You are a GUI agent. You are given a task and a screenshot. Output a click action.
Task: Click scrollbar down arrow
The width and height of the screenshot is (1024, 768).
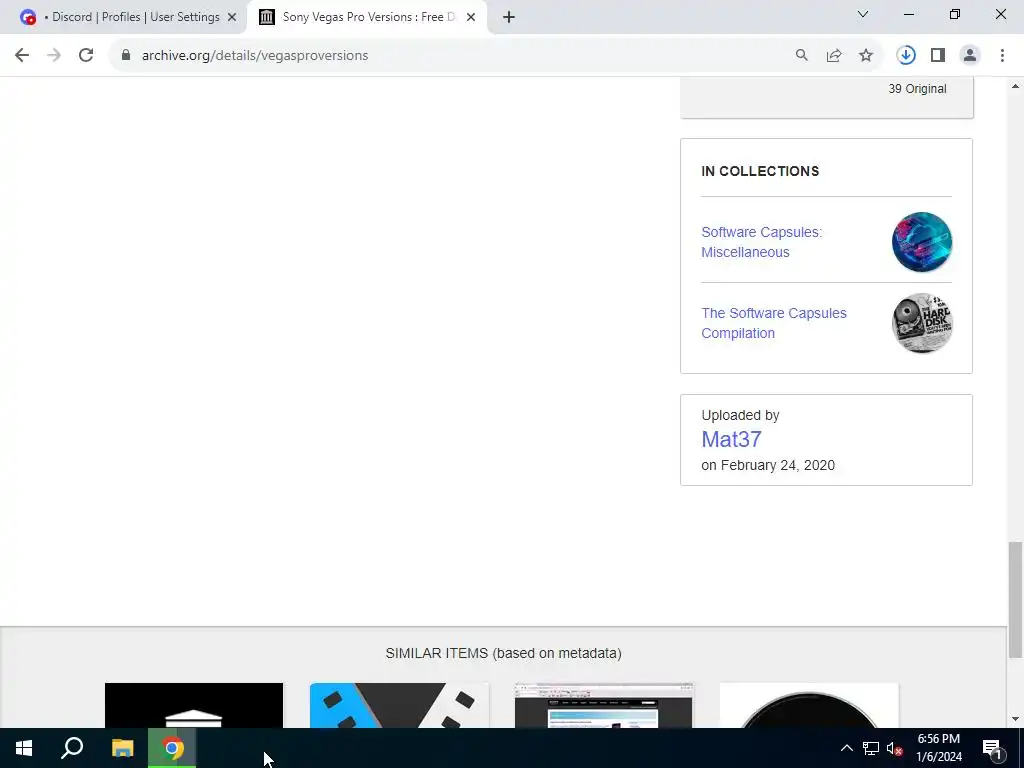1016,719
